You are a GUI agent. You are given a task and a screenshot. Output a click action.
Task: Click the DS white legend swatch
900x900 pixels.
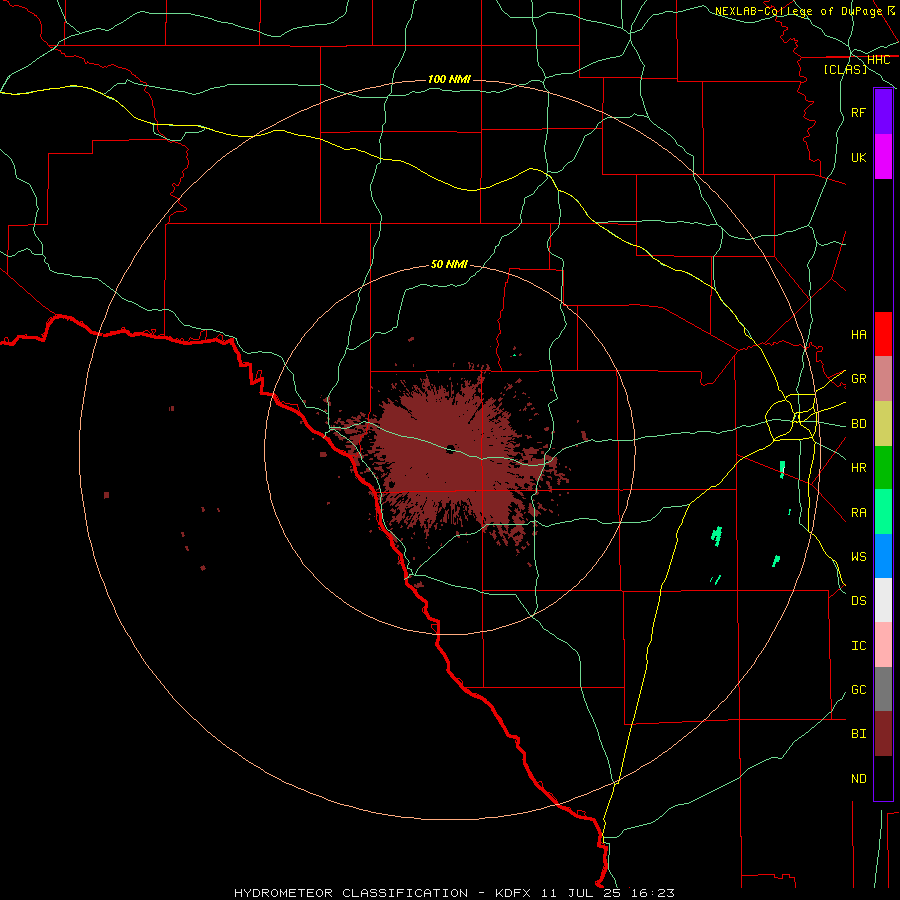pyautogui.click(x=883, y=600)
